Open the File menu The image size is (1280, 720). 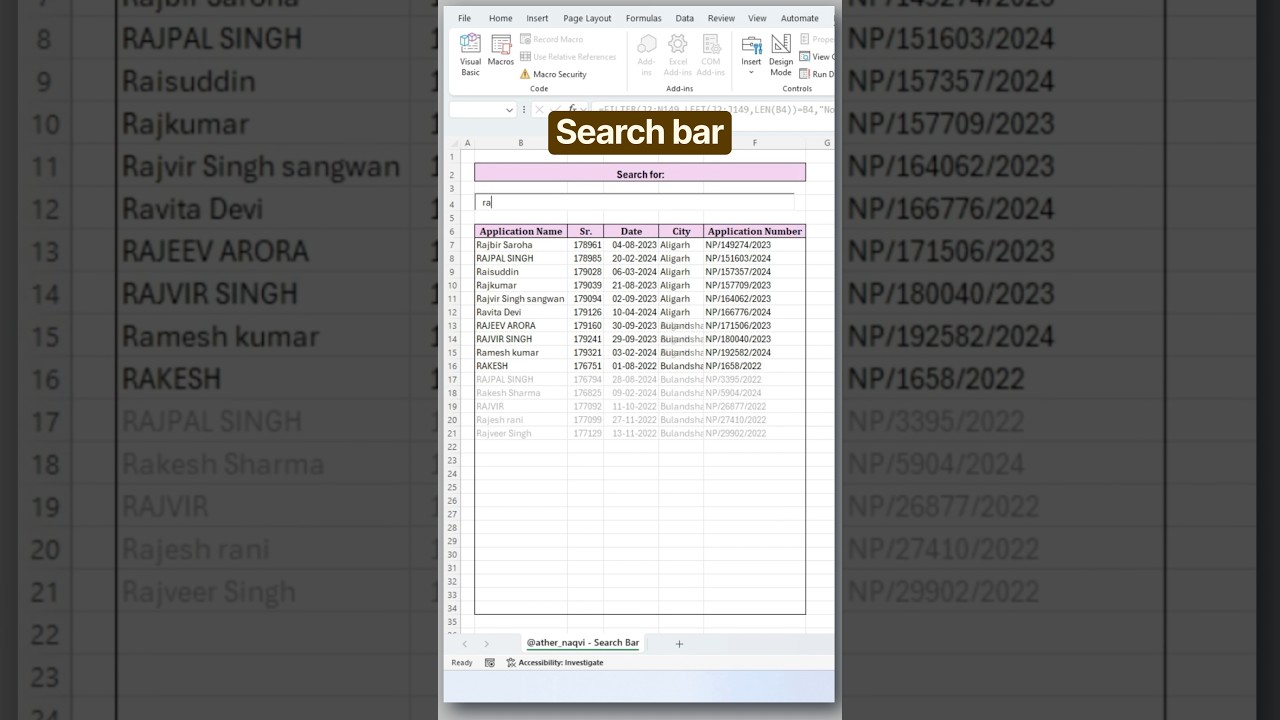464,18
